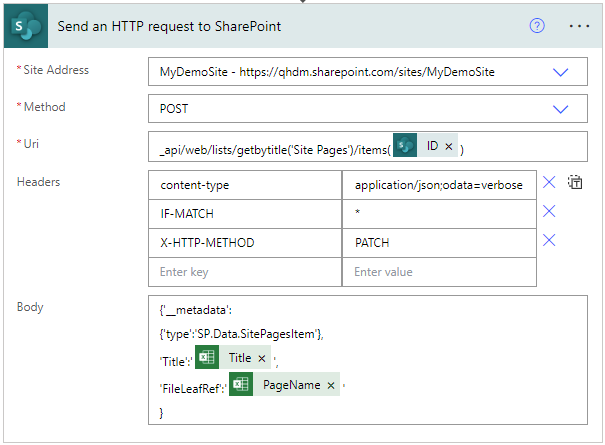
Task: Click the empty Enter key field
Action: [245, 272]
